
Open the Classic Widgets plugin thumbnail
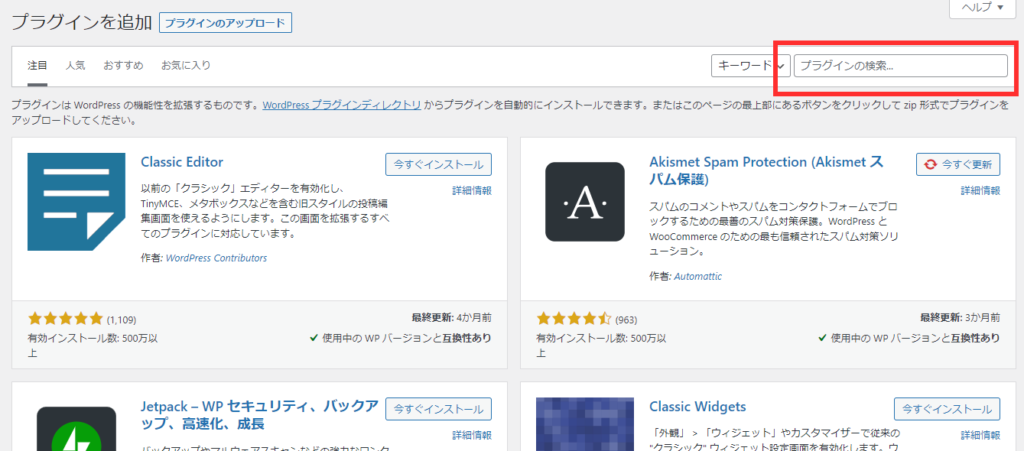tap(584, 424)
